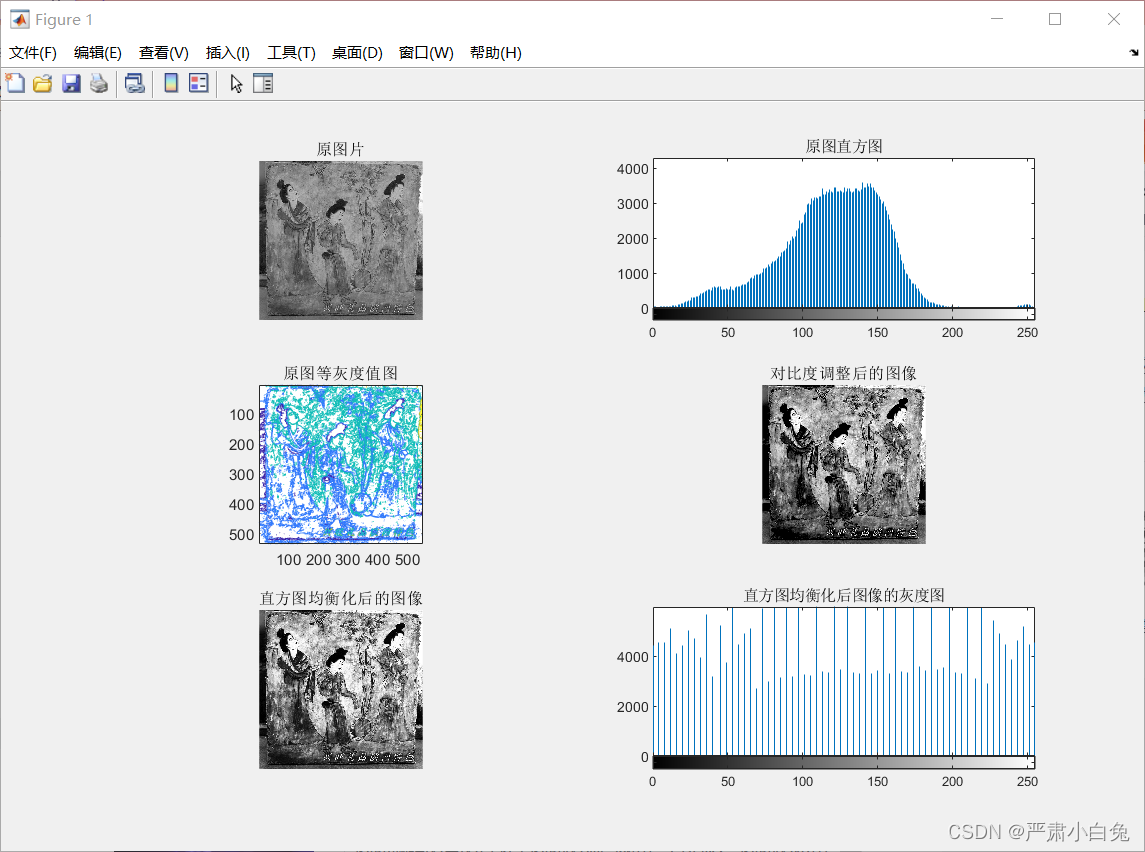
Task: Click y-axis label 500 on contour plot
Action: pyautogui.click(x=242, y=534)
